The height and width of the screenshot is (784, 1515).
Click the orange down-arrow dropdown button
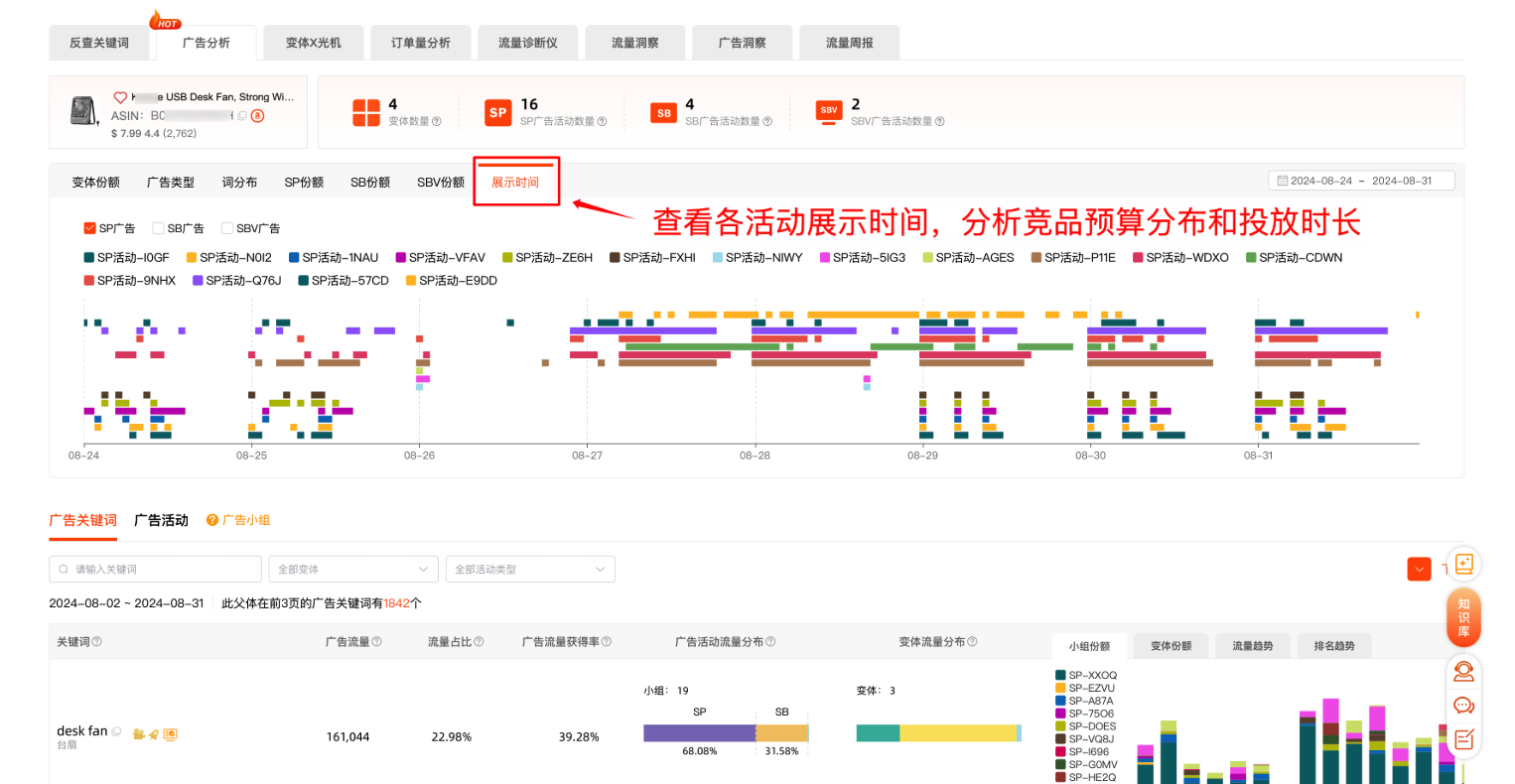tap(1419, 569)
